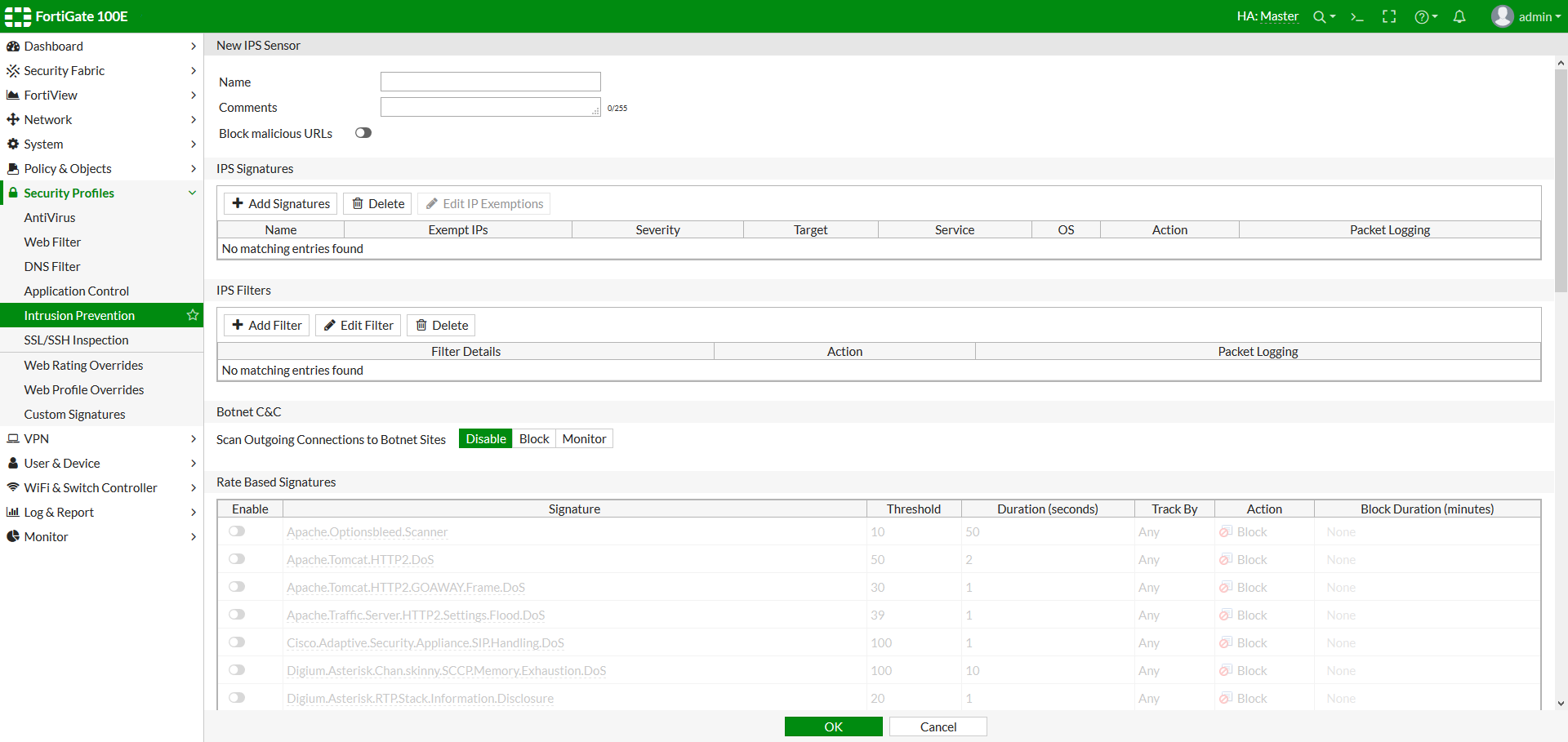Expand the Security Fabric menu chevron

194,71
